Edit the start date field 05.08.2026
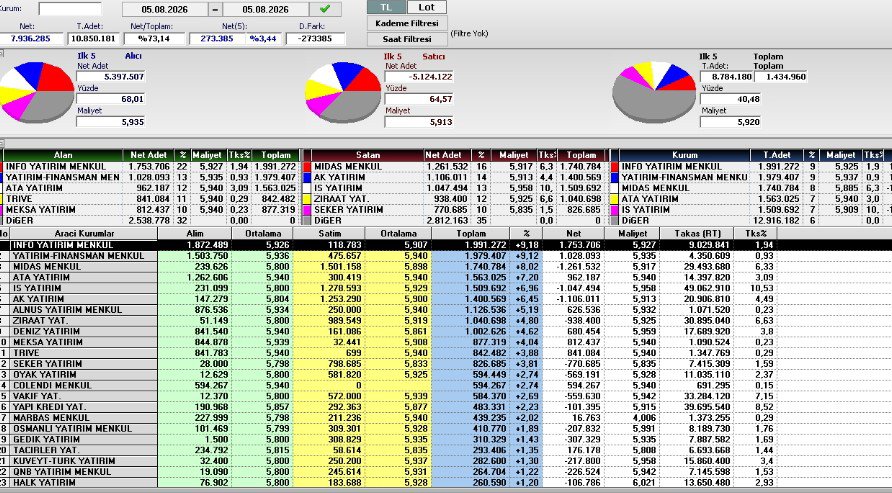 (x=165, y=9)
